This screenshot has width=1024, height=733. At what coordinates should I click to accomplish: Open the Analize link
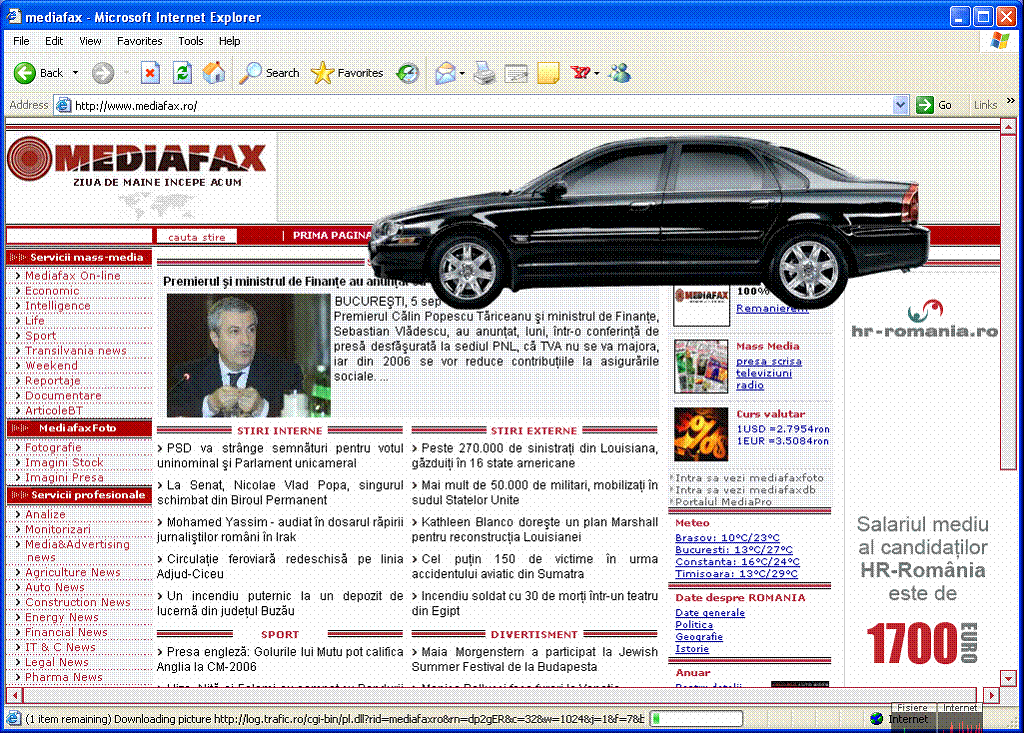click(45, 514)
